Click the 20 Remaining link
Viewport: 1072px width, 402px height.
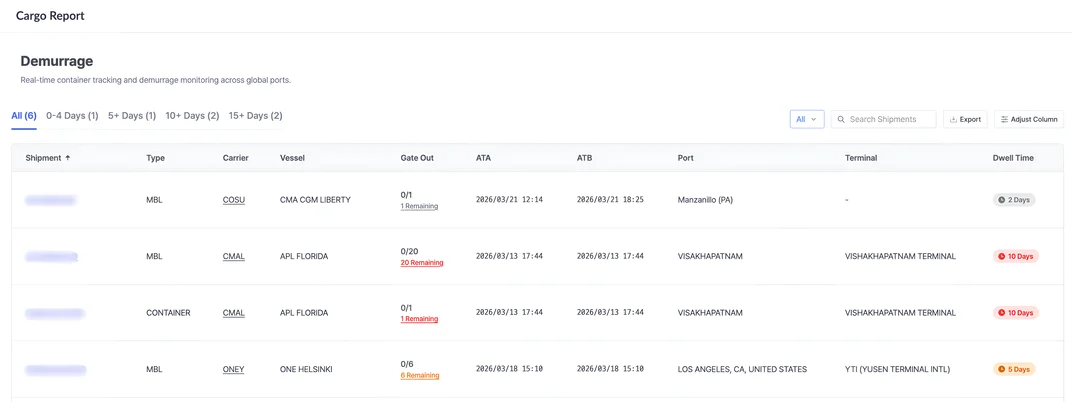tap(422, 263)
